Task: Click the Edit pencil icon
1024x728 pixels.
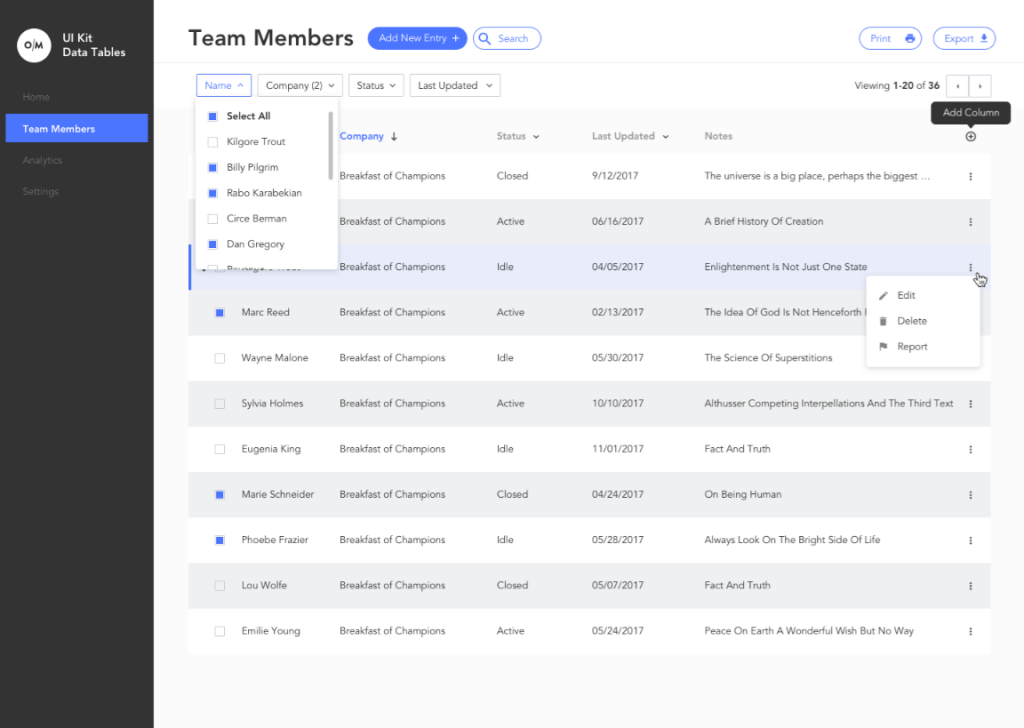Action: (x=884, y=295)
